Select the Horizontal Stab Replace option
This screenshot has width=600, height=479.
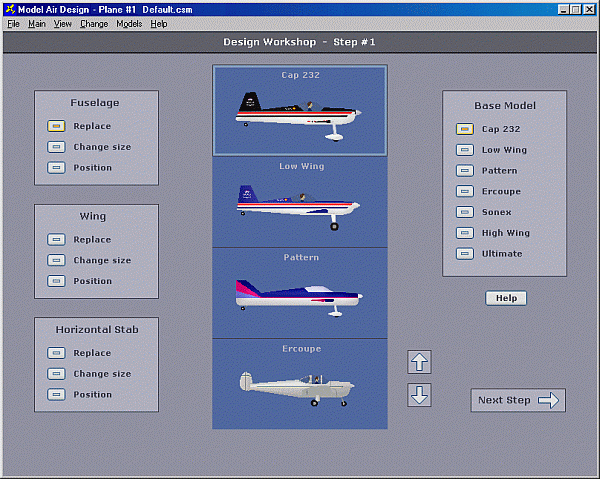pyautogui.click(x=56, y=353)
